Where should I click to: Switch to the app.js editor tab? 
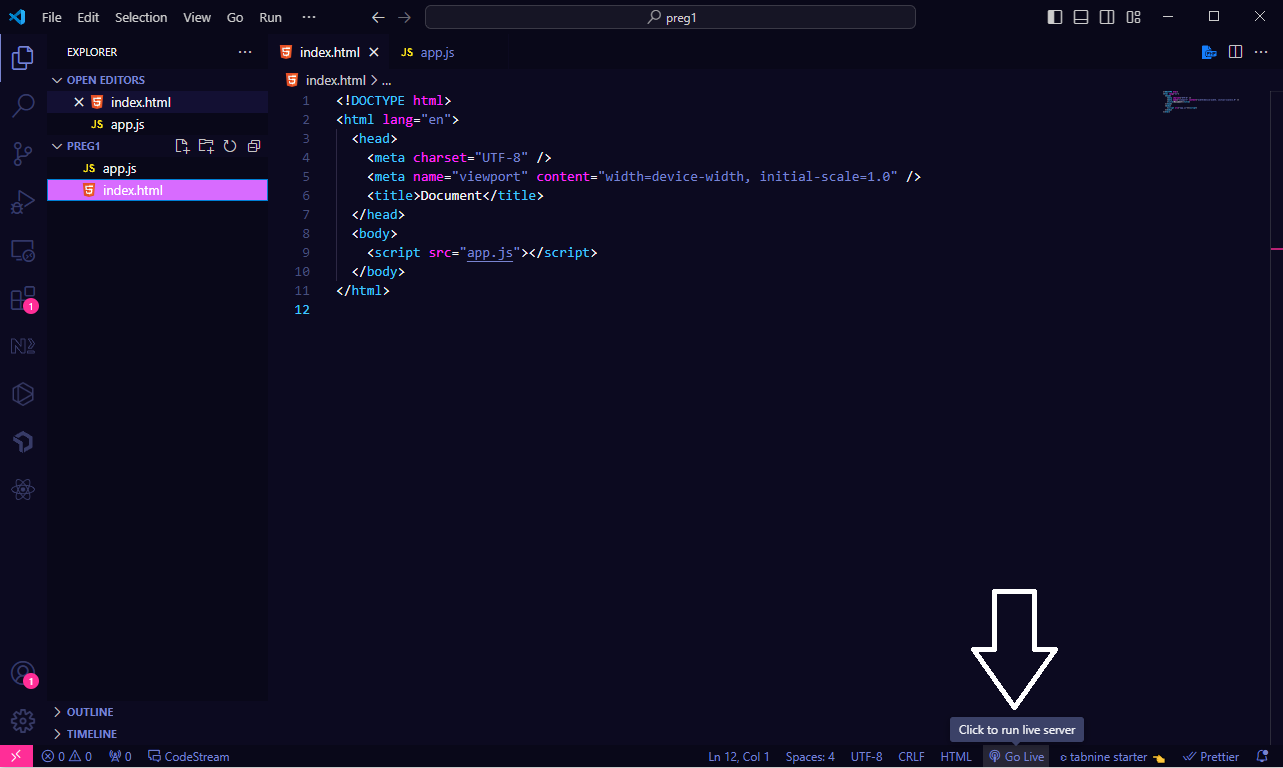(428, 52)
